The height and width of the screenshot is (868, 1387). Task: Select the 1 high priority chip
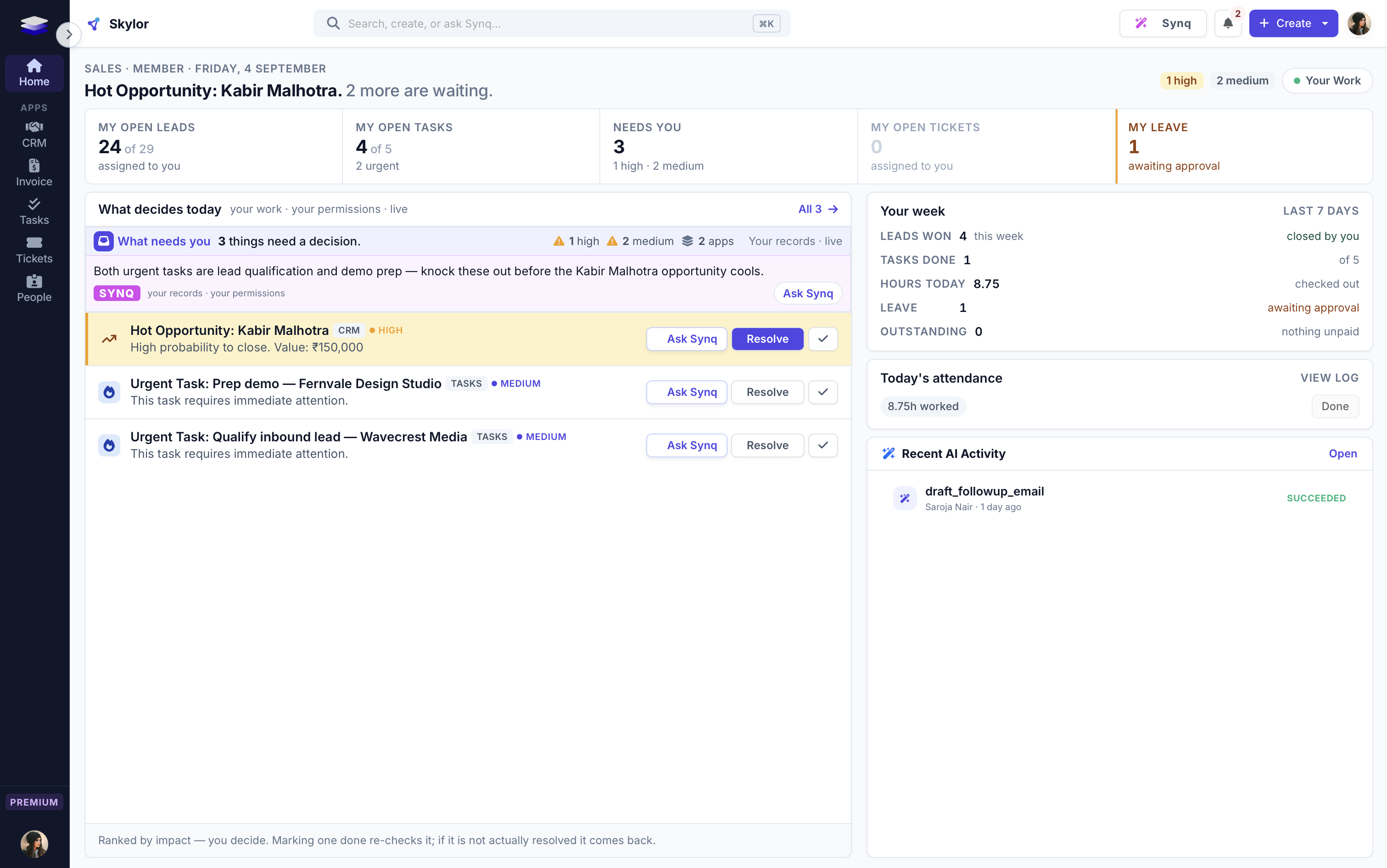pyautogui.click(x=1181, y=80)
